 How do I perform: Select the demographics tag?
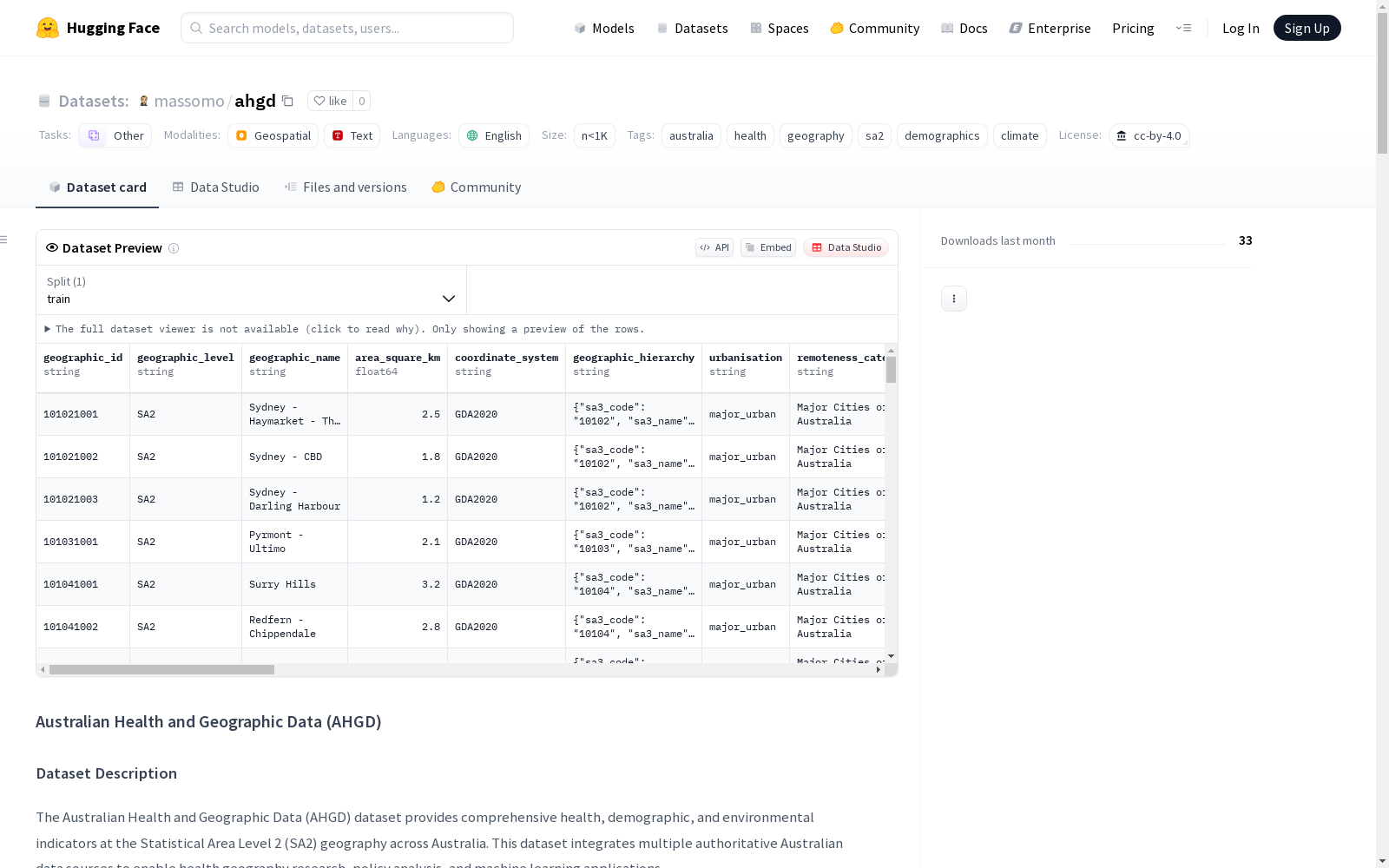coord(942,135)
